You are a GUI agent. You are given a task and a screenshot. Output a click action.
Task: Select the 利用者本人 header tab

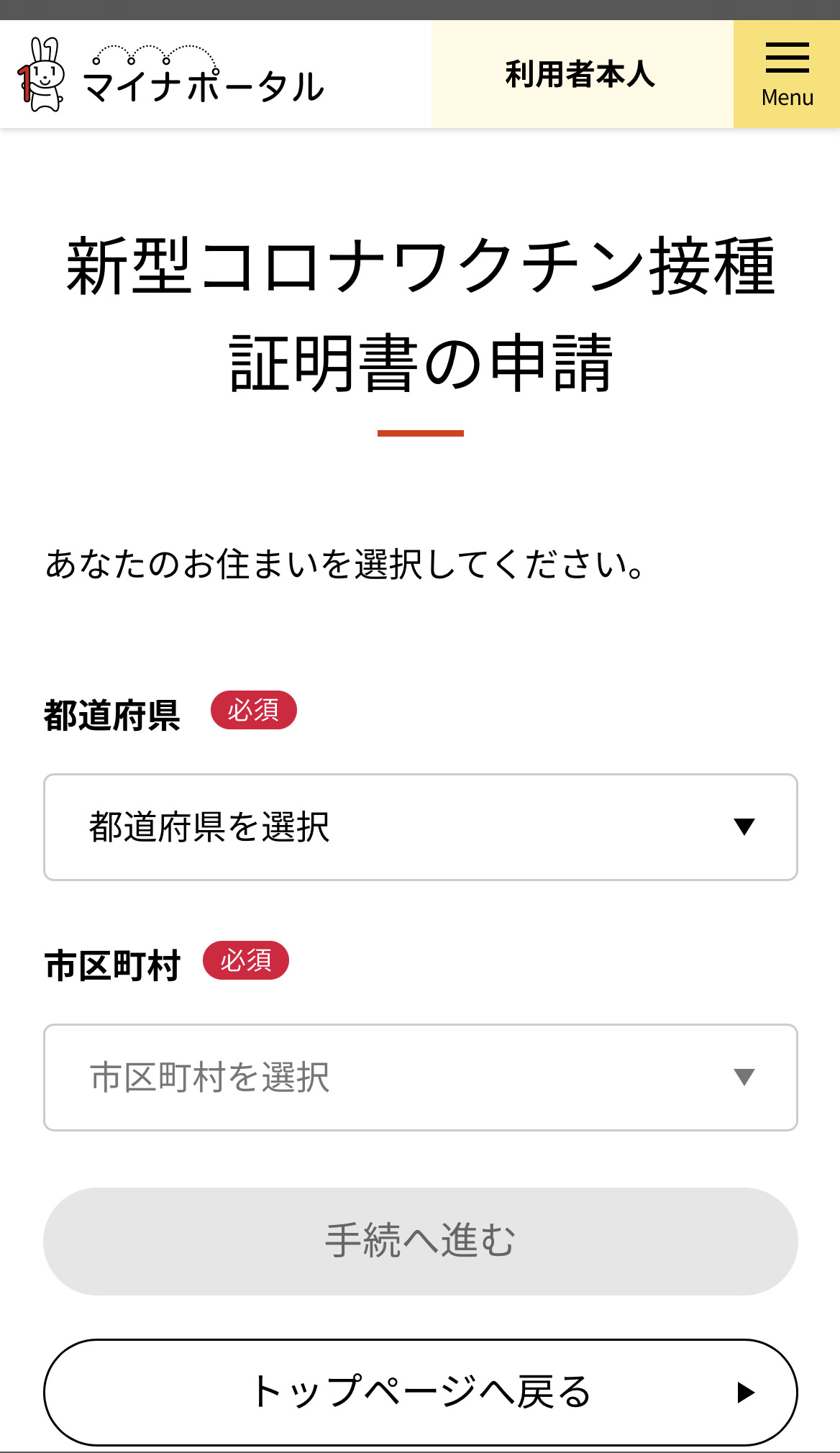coord(581,75)
